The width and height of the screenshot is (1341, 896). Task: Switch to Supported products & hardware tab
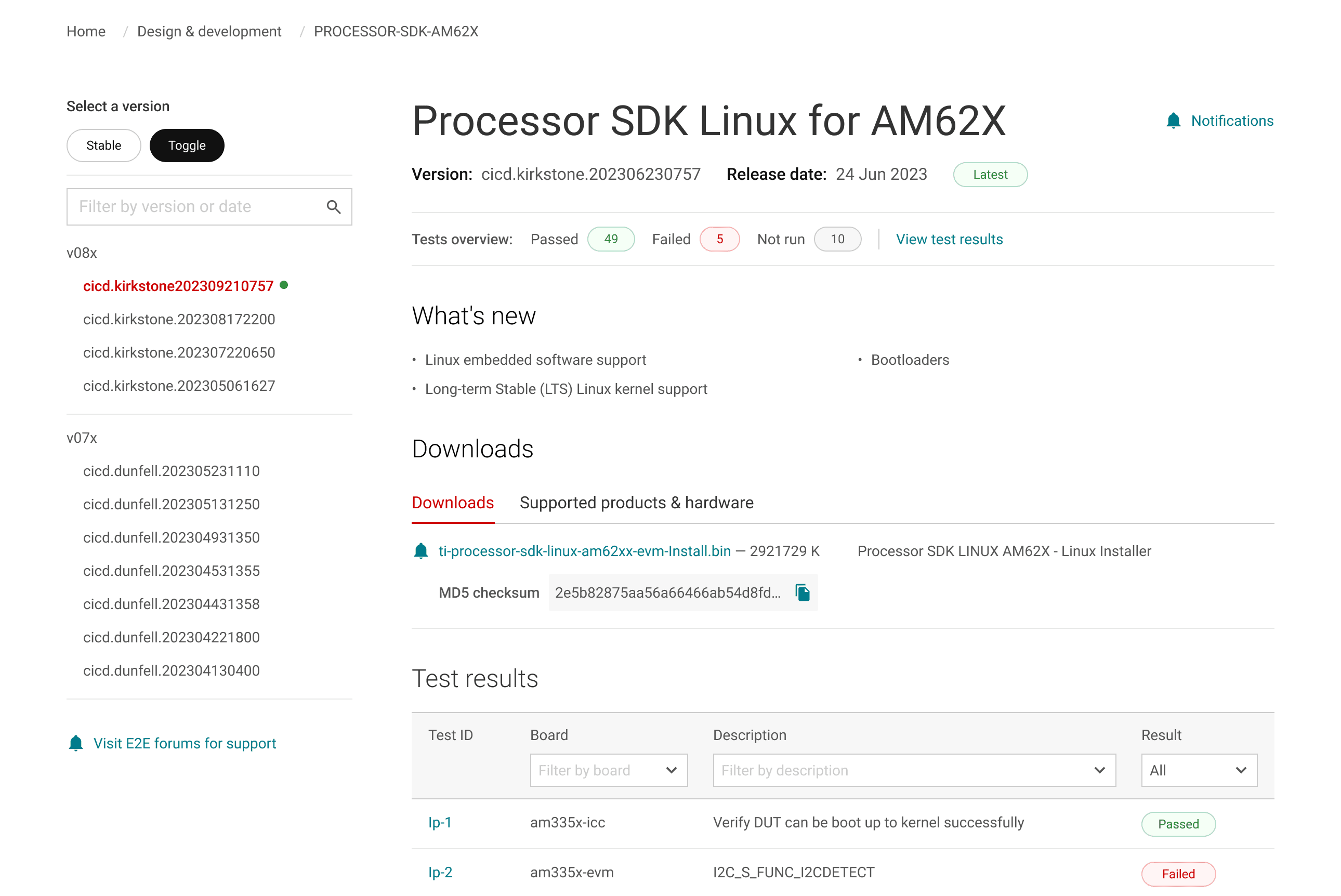click(636, 502)
